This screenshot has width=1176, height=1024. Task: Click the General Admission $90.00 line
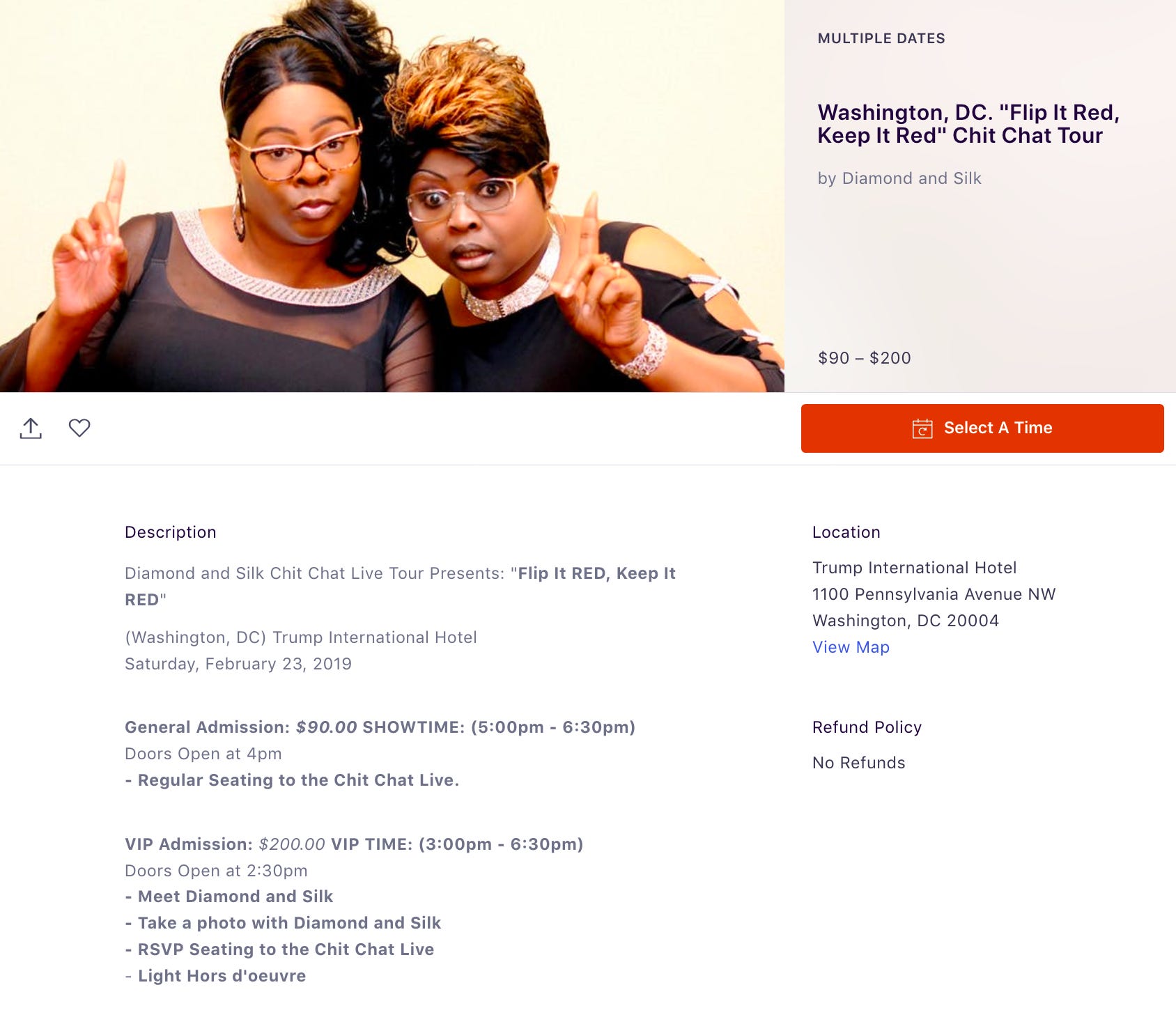point(380,727)
